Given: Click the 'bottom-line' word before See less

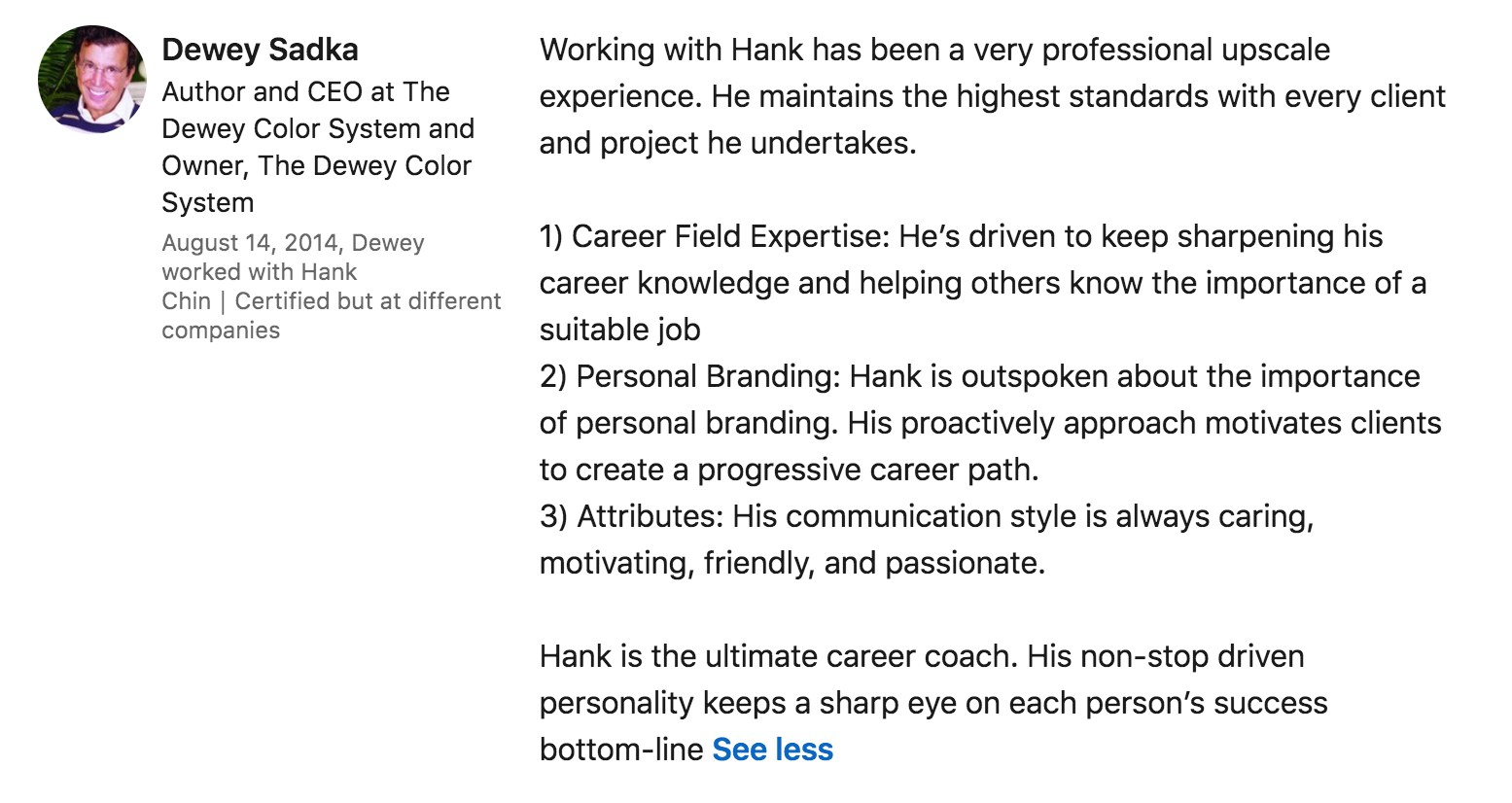Looking at the screenshot, I should click(621, 750).
